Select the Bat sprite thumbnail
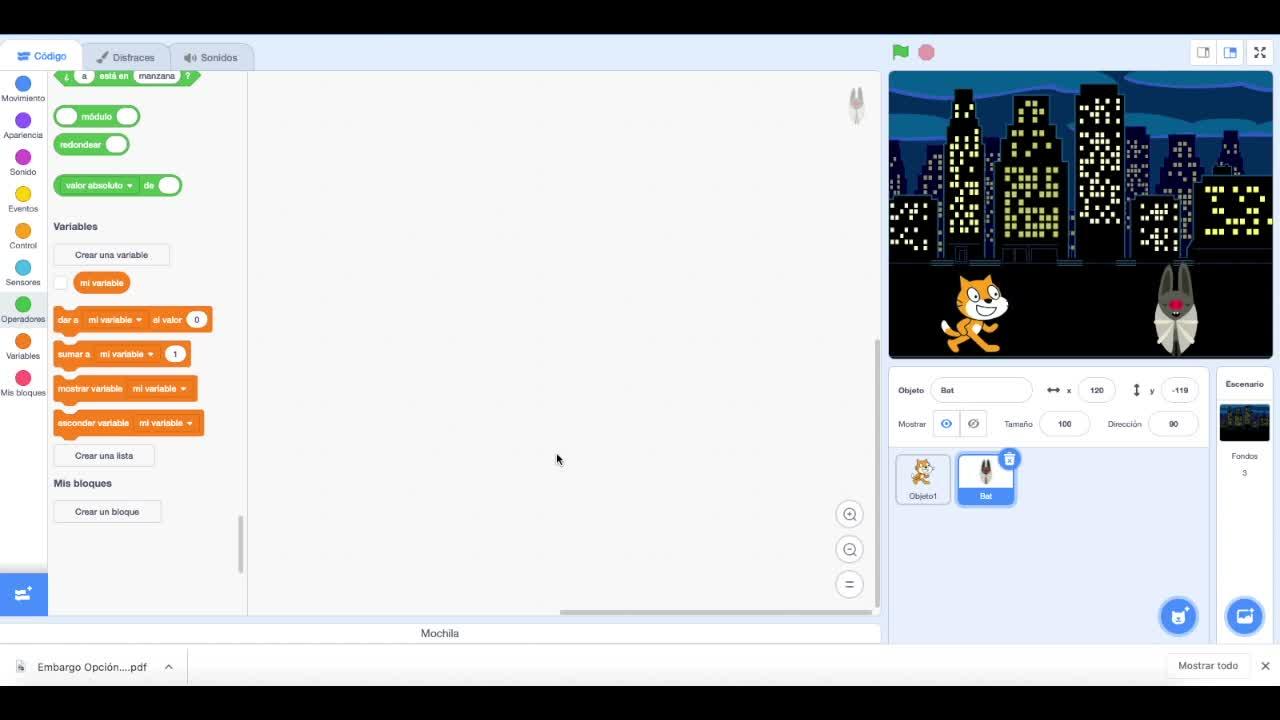Viewport: 1280px width, 720px height. coord(986,479)
